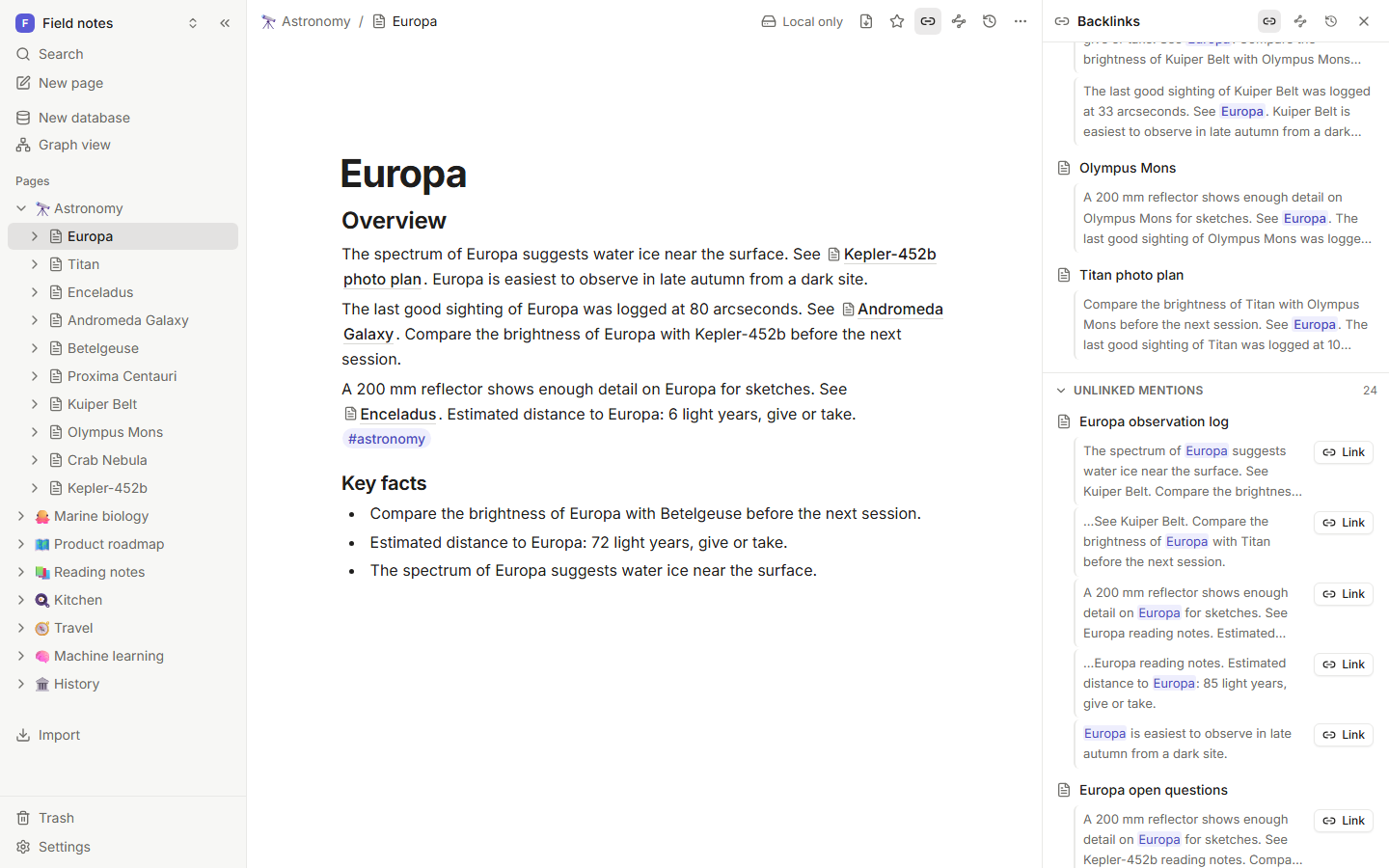Viewport: 1389px width, 868px height.
Task: Close the Backlinks panel
Action: pos(1364,21)
